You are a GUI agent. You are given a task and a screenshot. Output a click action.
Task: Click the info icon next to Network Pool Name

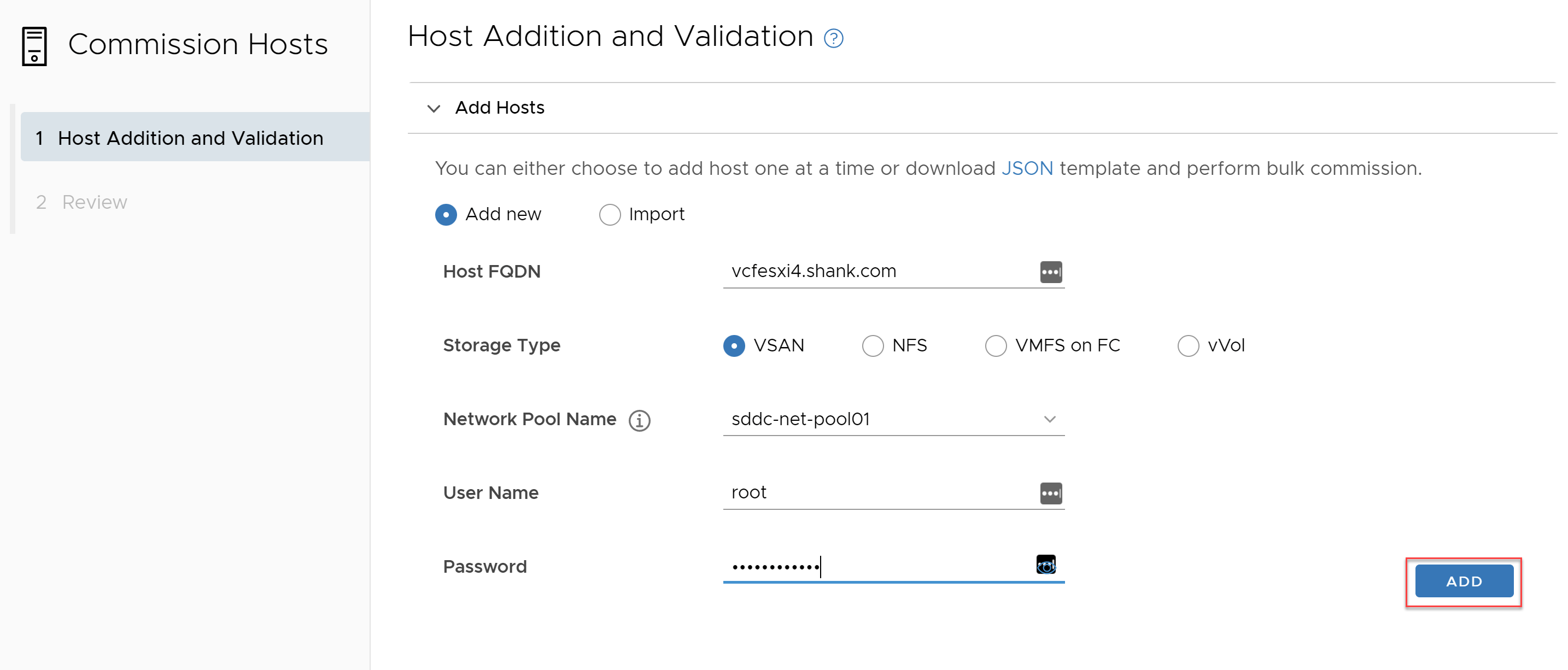pyautogui.click(x=639, y=420)
